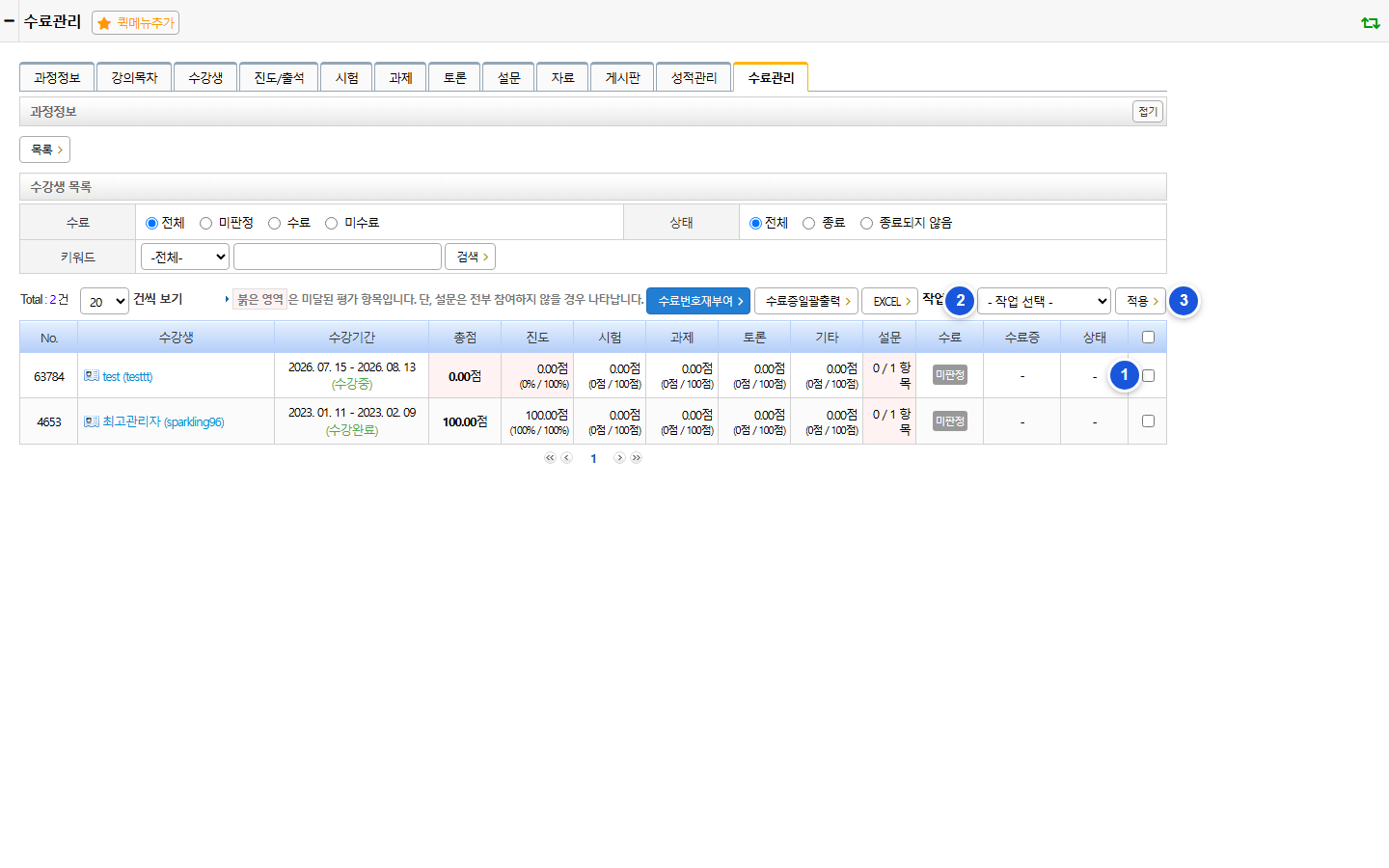The image size is (1389, 868).
Task: Click the 총점 column header
Action: tap(465, 337)
